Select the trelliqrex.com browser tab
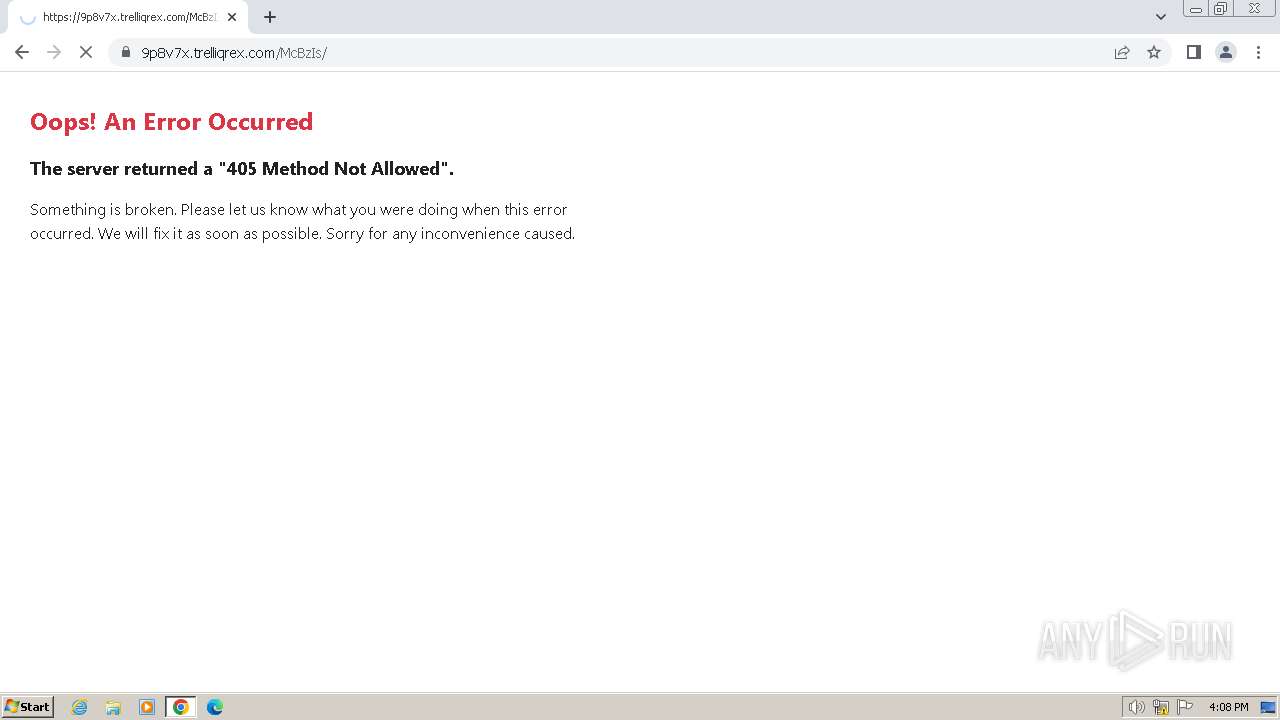The image size is (1280, 720). (128, 17)
